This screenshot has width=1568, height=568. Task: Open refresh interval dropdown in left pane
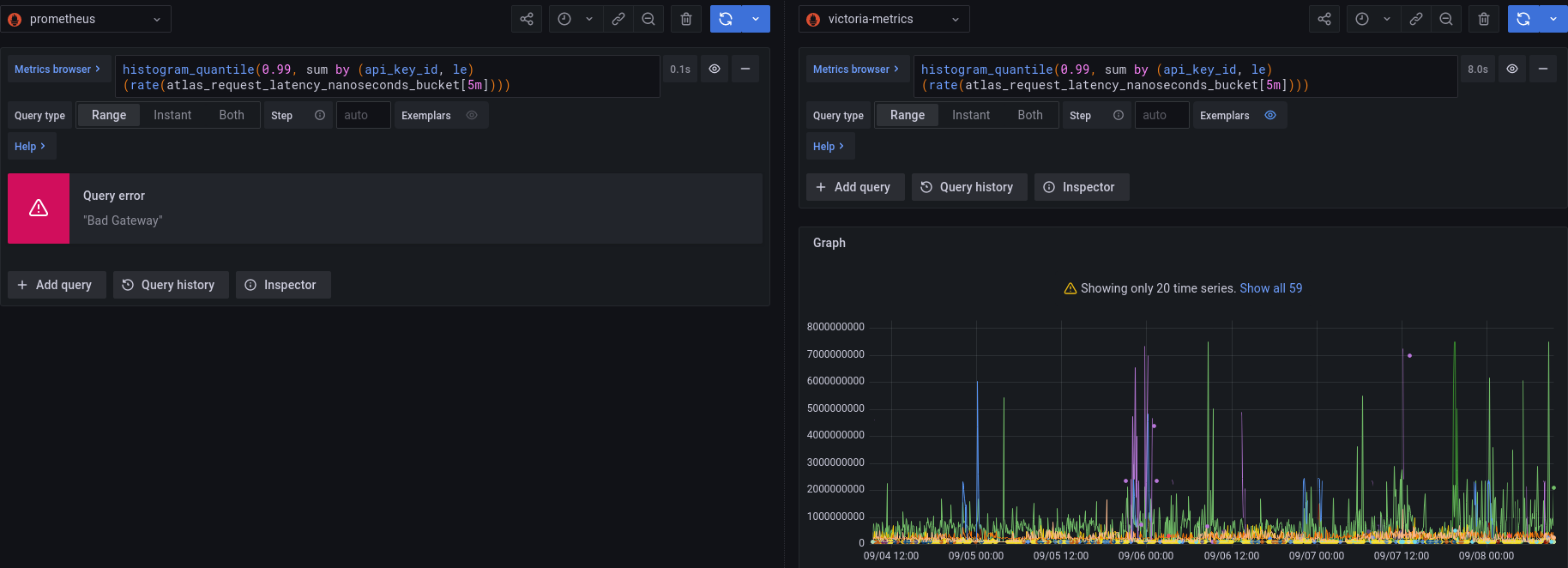click(x=756, y=19)
